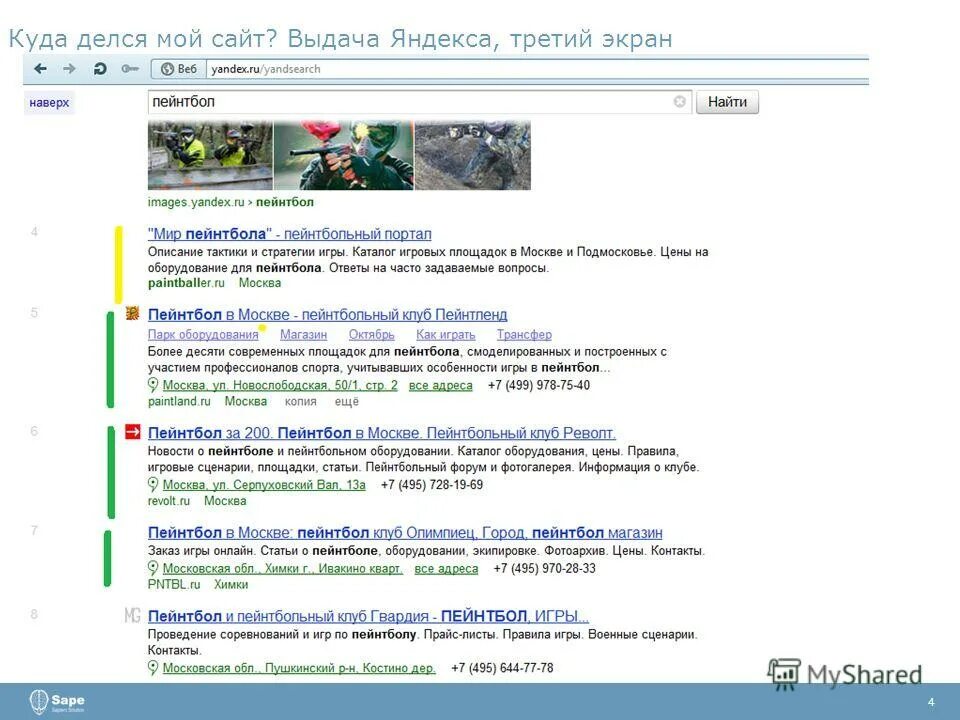Open address Москва, ул. Новослободская, 50/1
This screenshot has width=960, height=720.
pos(280,385)
